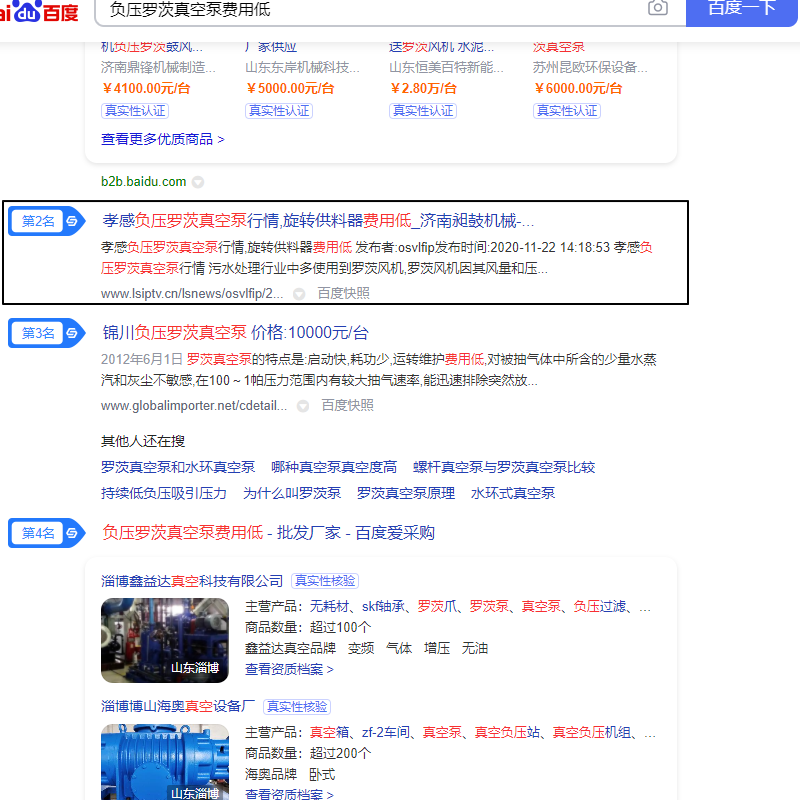Click the 第4名 rank badge

pyautogui.click(x=46, y=533)
